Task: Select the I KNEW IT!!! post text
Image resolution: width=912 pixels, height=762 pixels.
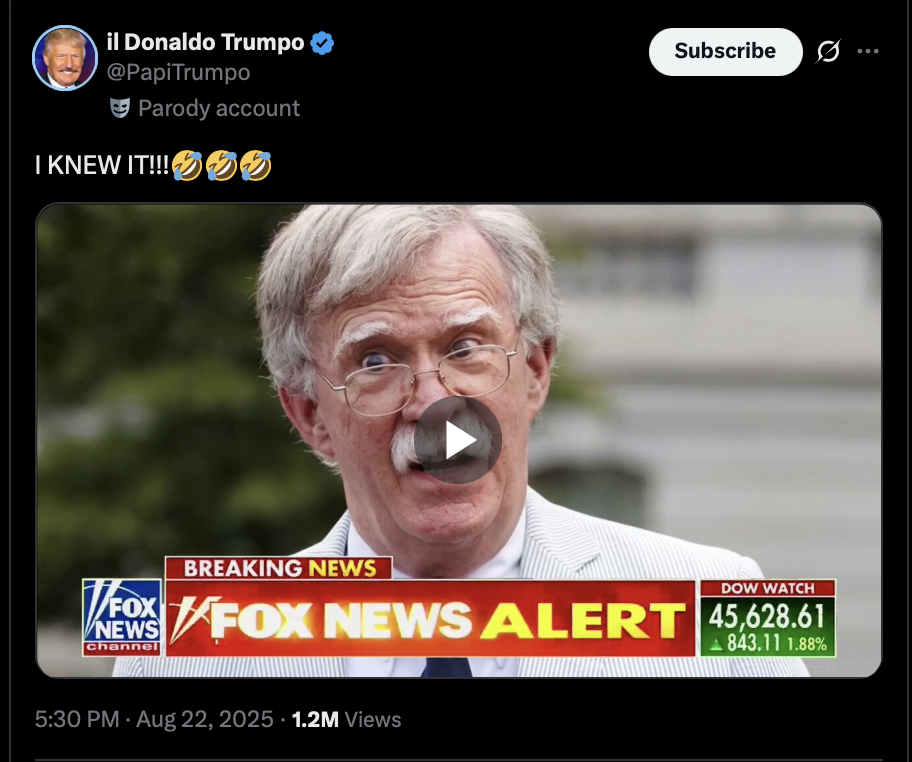Action: 102,165
